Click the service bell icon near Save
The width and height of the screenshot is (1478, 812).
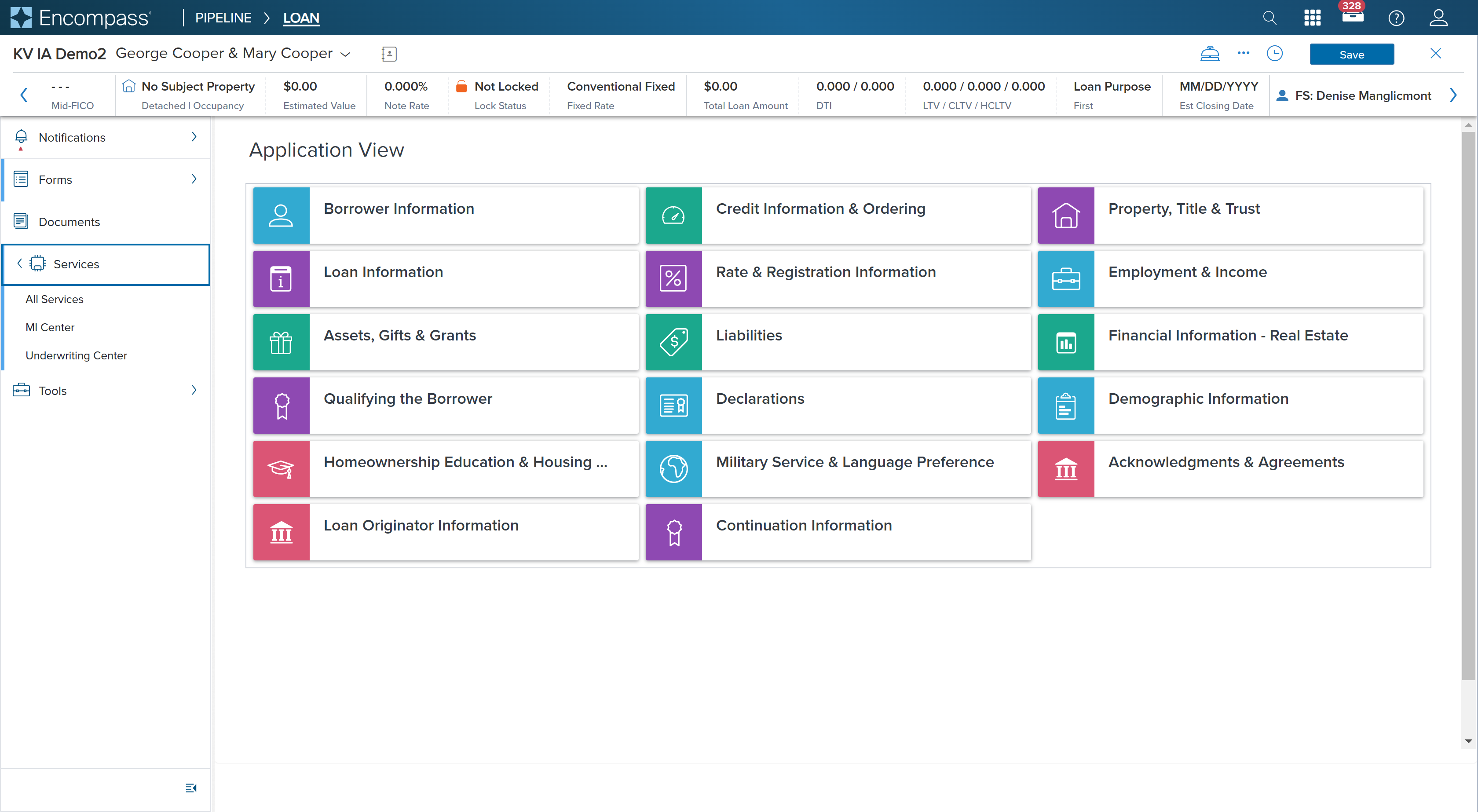[1210, 54]
